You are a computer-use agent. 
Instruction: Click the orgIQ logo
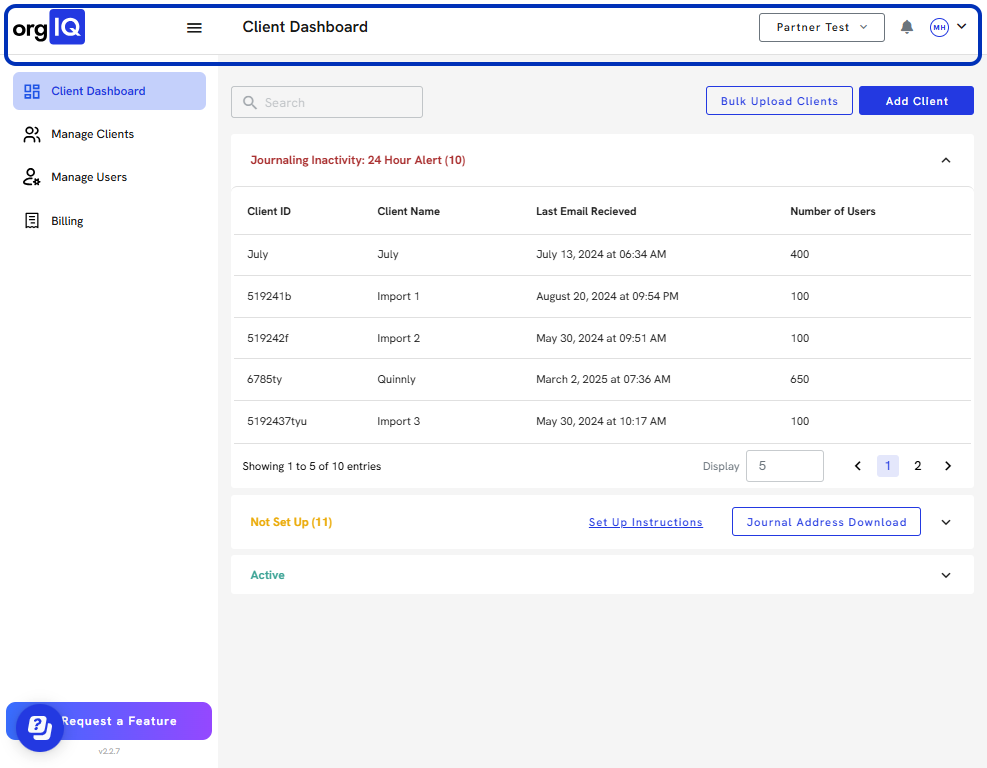click(48, 28)
